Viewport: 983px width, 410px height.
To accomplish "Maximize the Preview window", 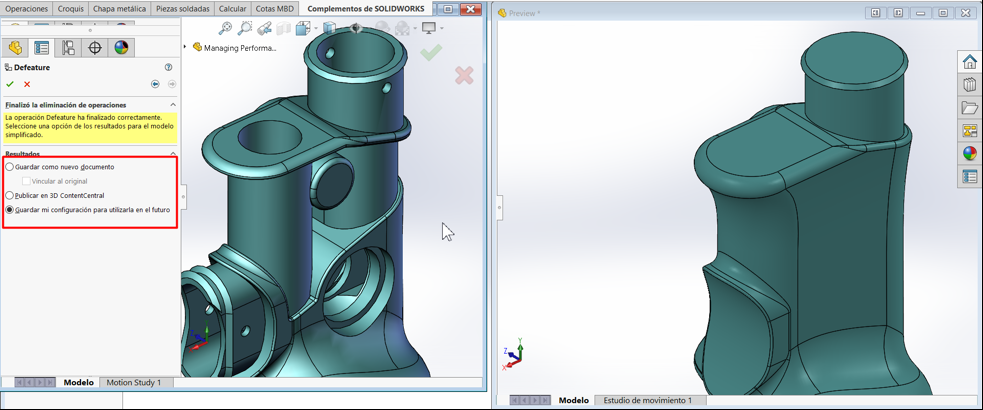I will coord(942,13).
